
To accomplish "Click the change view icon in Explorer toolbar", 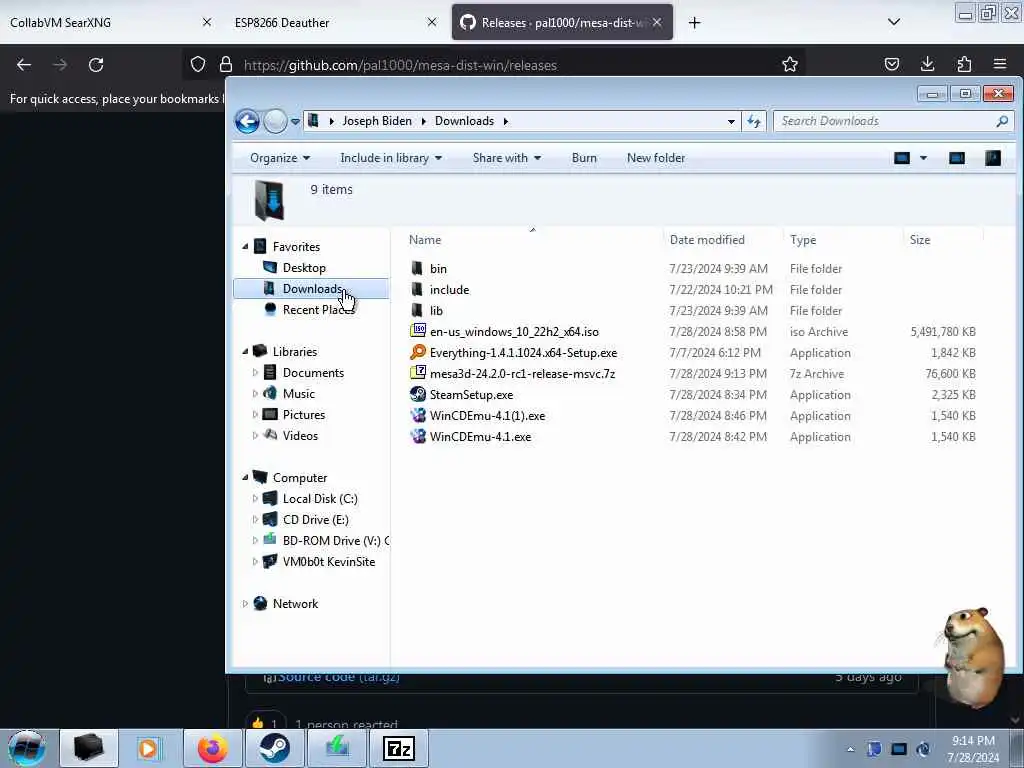I will coord(902,158).
